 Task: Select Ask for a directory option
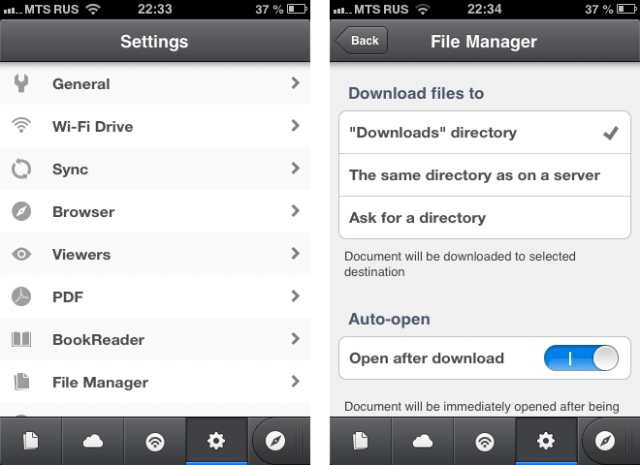484,218
